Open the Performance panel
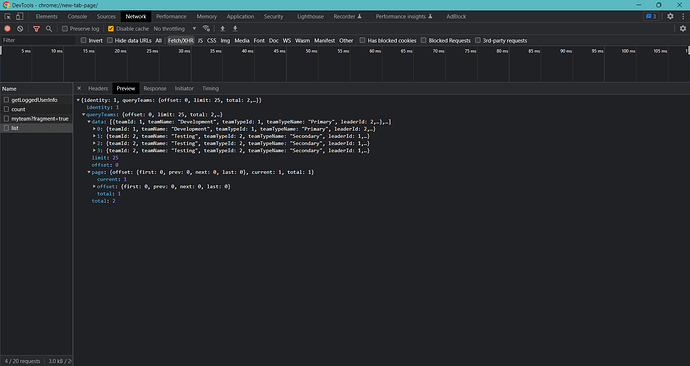 [171, 16]
